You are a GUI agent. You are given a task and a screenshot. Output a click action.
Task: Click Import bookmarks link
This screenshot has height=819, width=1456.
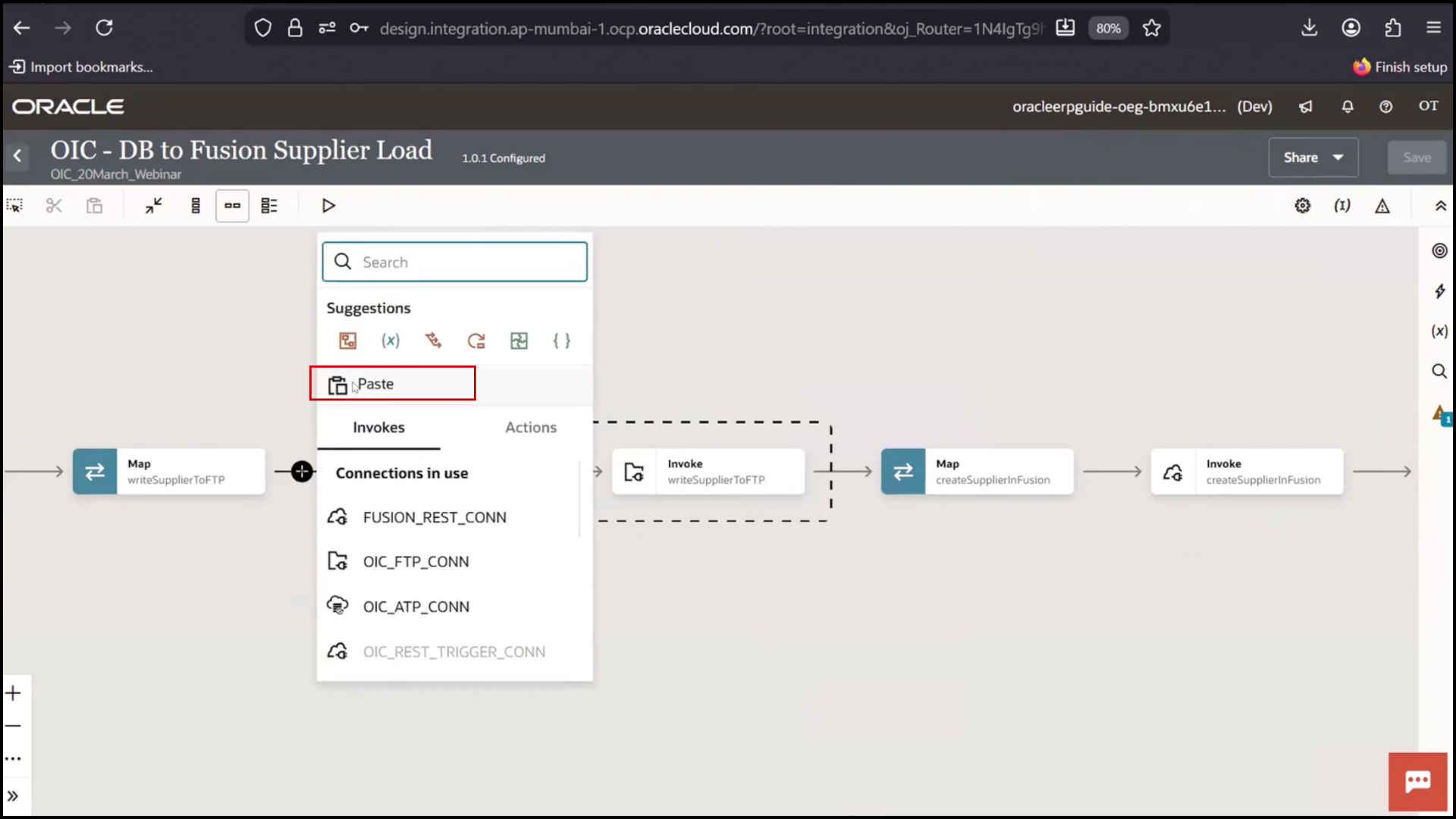[81, 67]
